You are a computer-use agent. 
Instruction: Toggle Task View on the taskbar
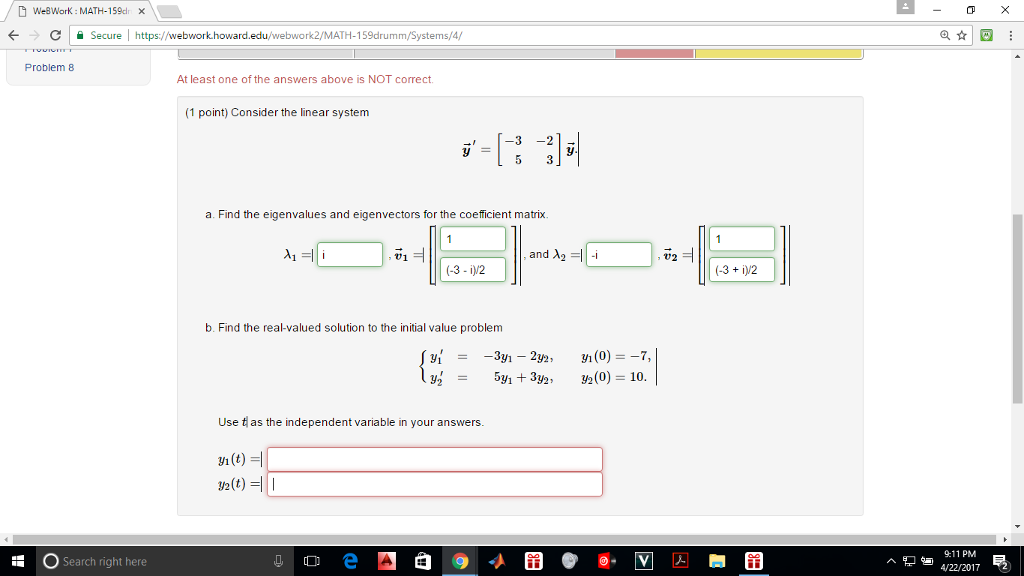tap(314, 561)
